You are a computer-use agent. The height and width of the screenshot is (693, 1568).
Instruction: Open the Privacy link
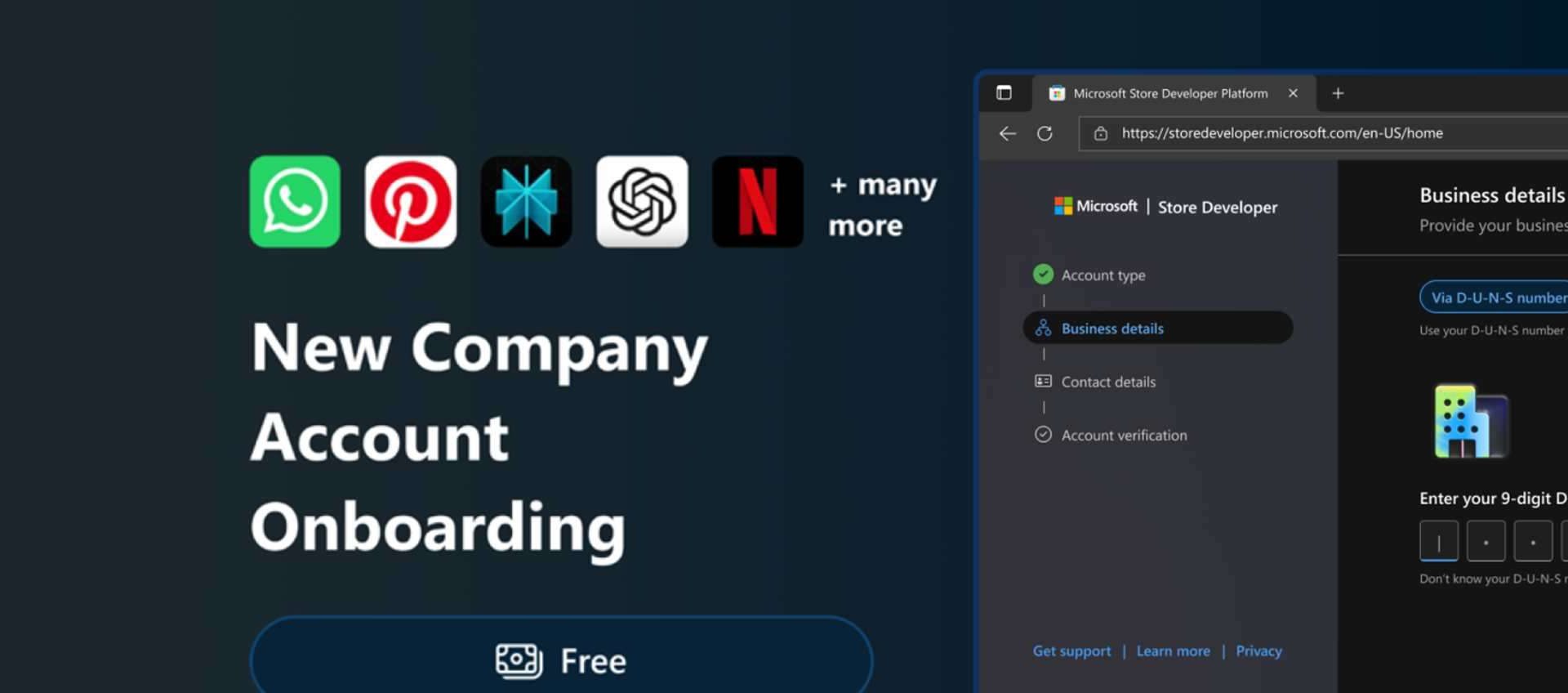(1258, 651)
